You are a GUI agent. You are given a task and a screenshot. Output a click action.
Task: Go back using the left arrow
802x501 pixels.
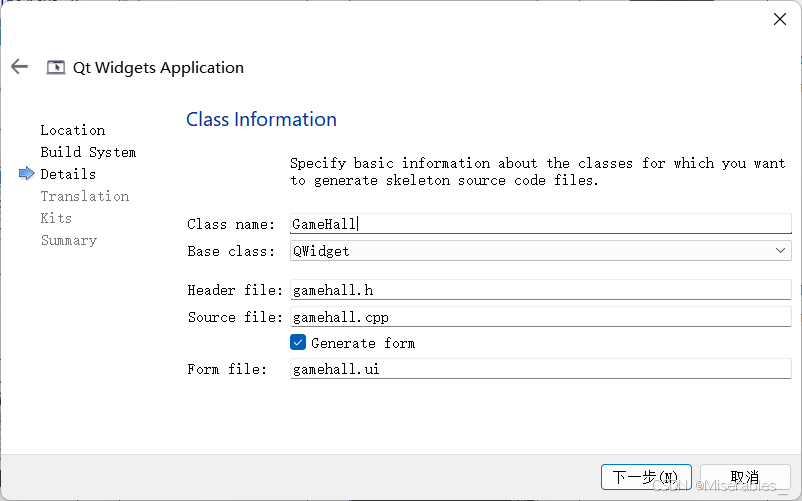(x=19, y=66)
